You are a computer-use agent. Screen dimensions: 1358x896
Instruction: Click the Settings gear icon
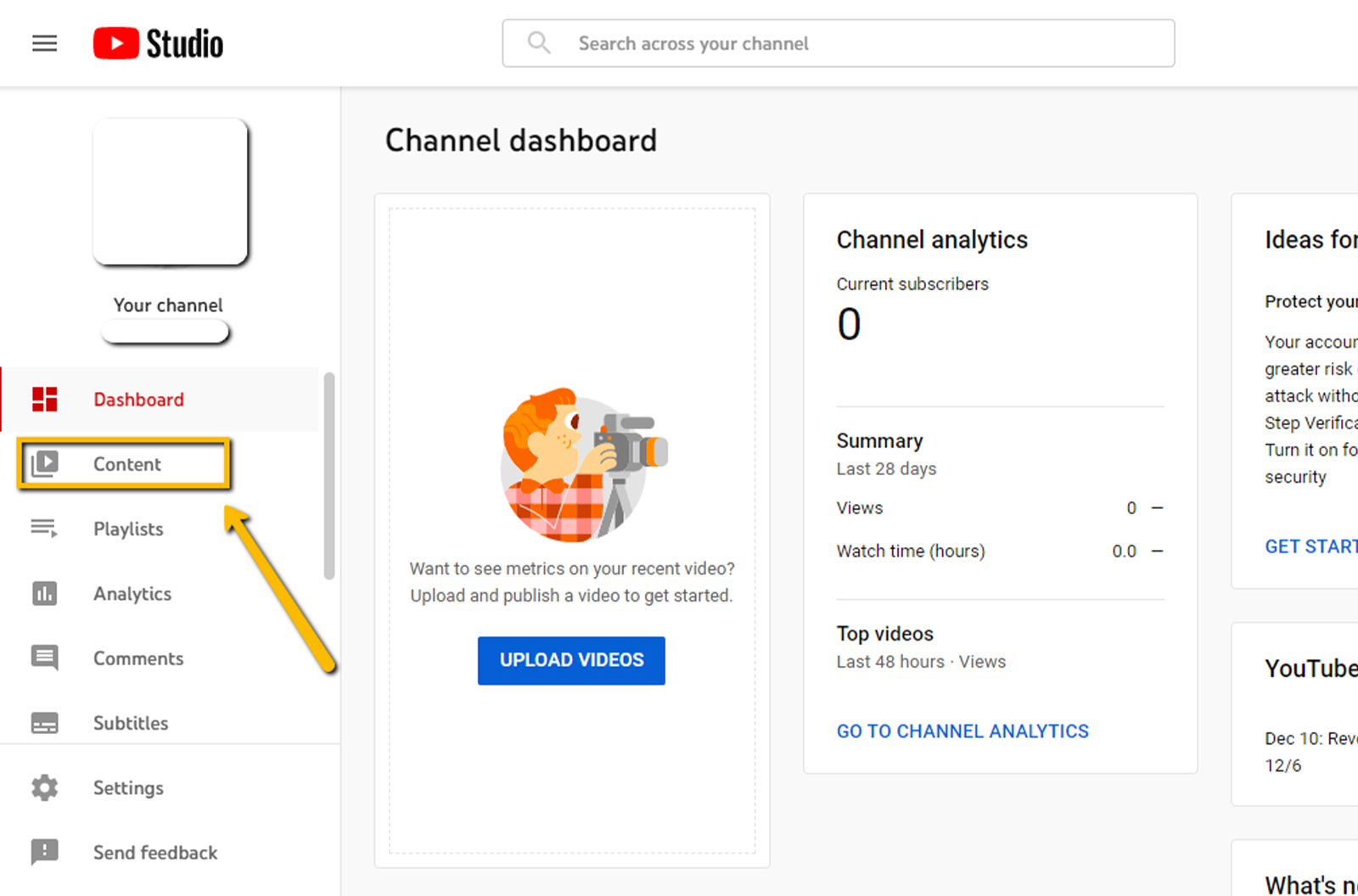[45, 787]
